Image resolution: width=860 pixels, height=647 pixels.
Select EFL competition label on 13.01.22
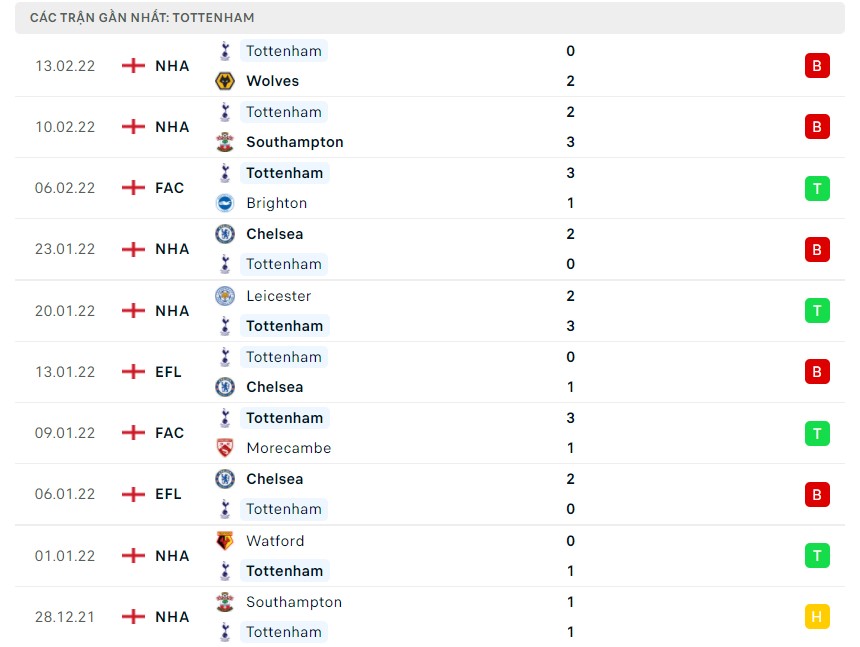tap(169, 372)
